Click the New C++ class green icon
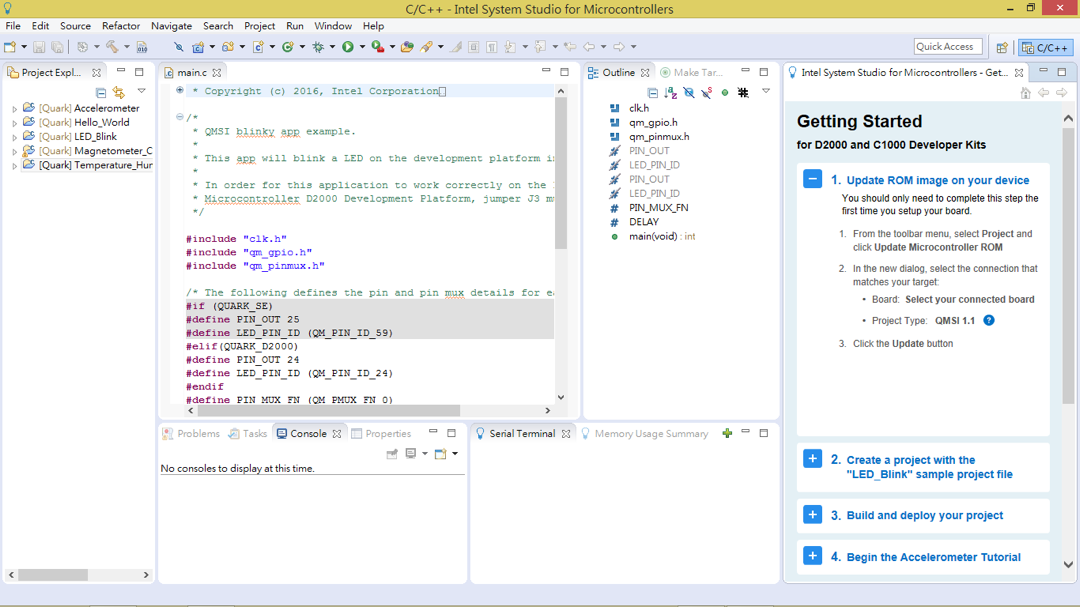Screen dimensions: 1080x607 (x=288, y=47)
